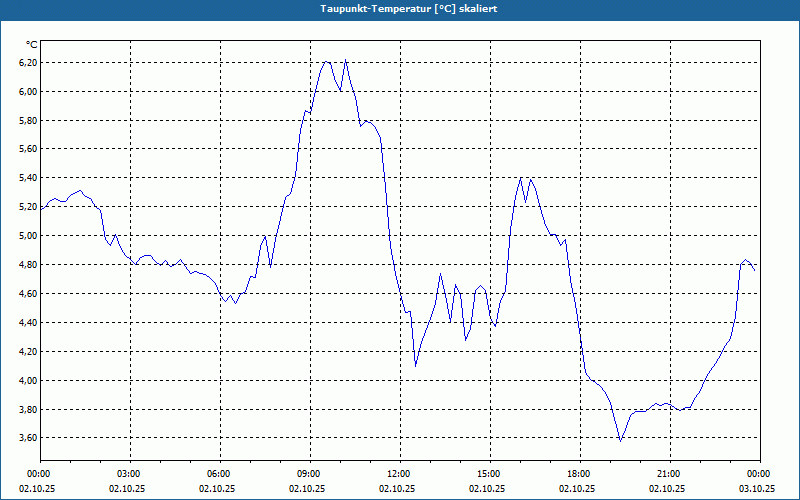The width and height of the screenshot is (800, 500).
Task: Click the 6,20 y-axis label
Action: tap(28, 63)
